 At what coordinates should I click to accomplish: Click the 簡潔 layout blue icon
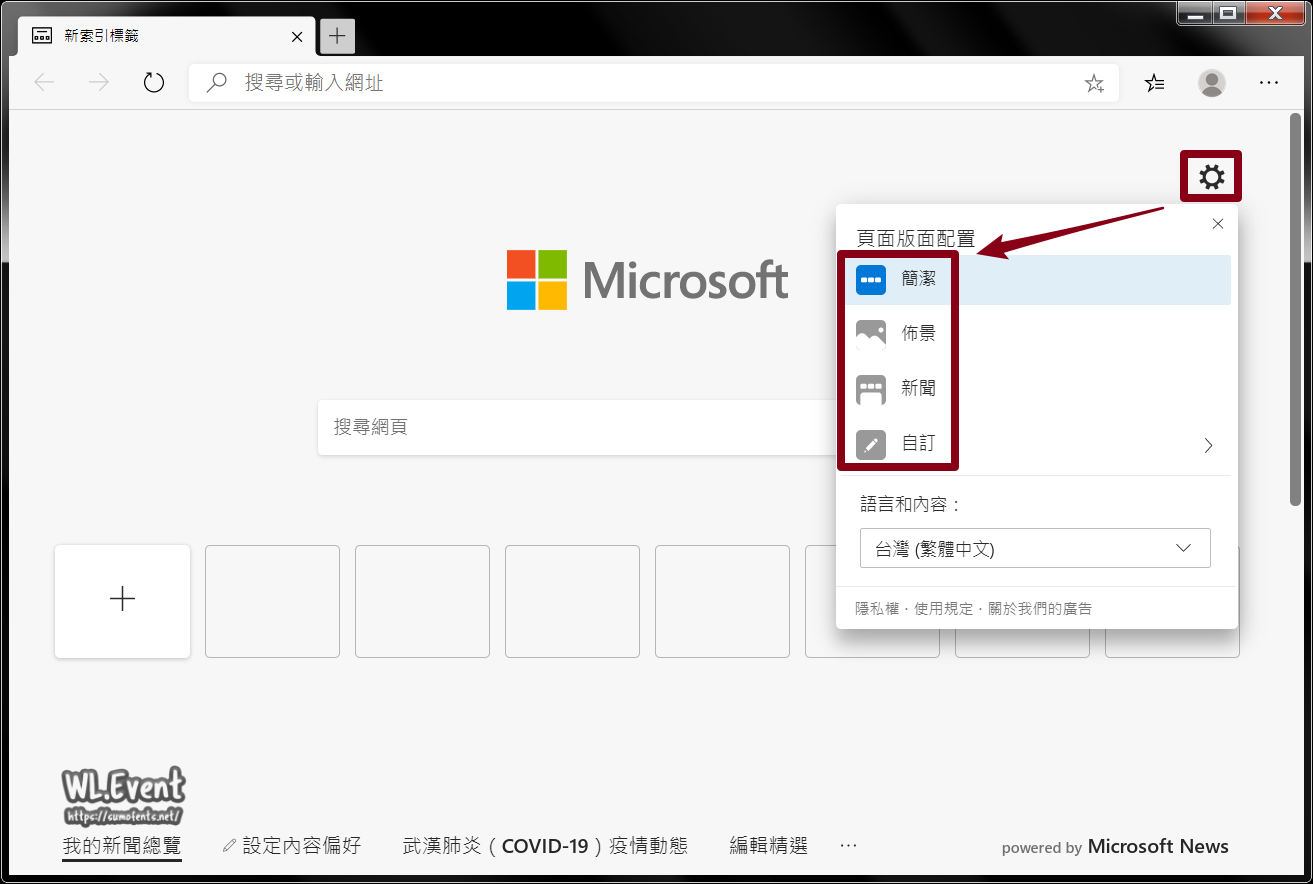point(871,280)
